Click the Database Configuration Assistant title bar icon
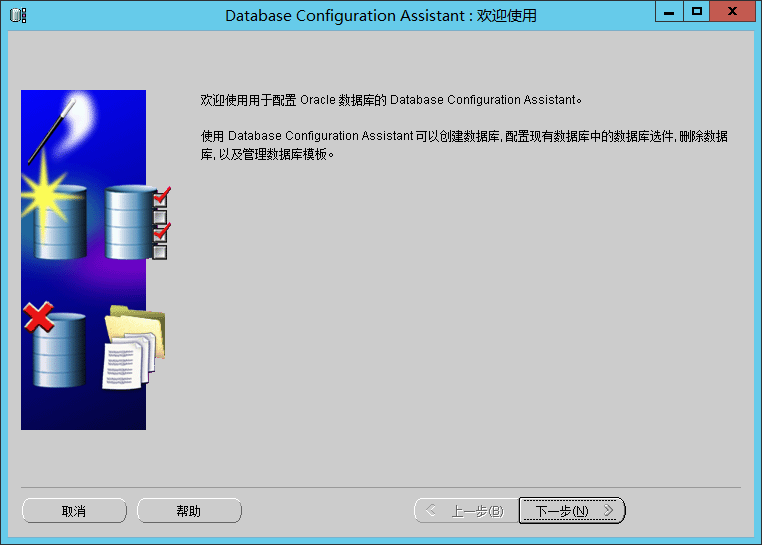The height and width of the screenshot is (545, 762). (x=18, y=15)
